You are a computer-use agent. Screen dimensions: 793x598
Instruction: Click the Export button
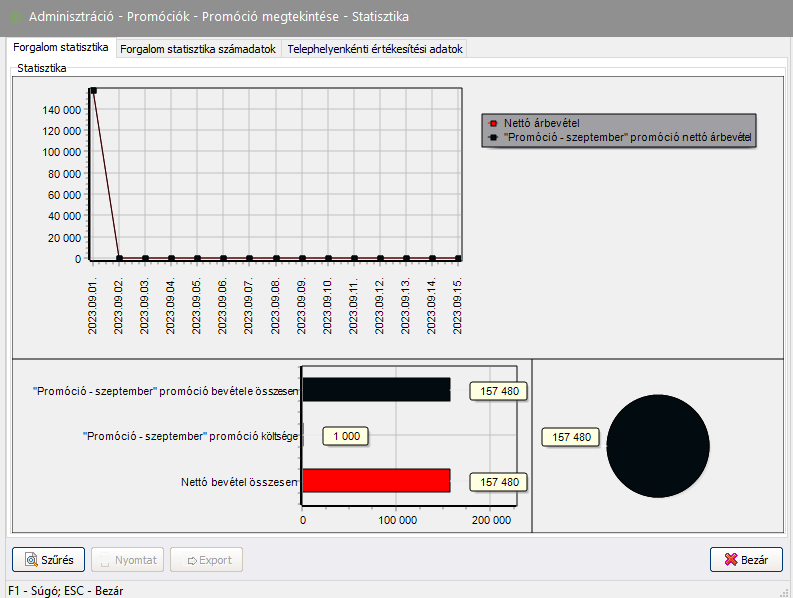(208, 560)
